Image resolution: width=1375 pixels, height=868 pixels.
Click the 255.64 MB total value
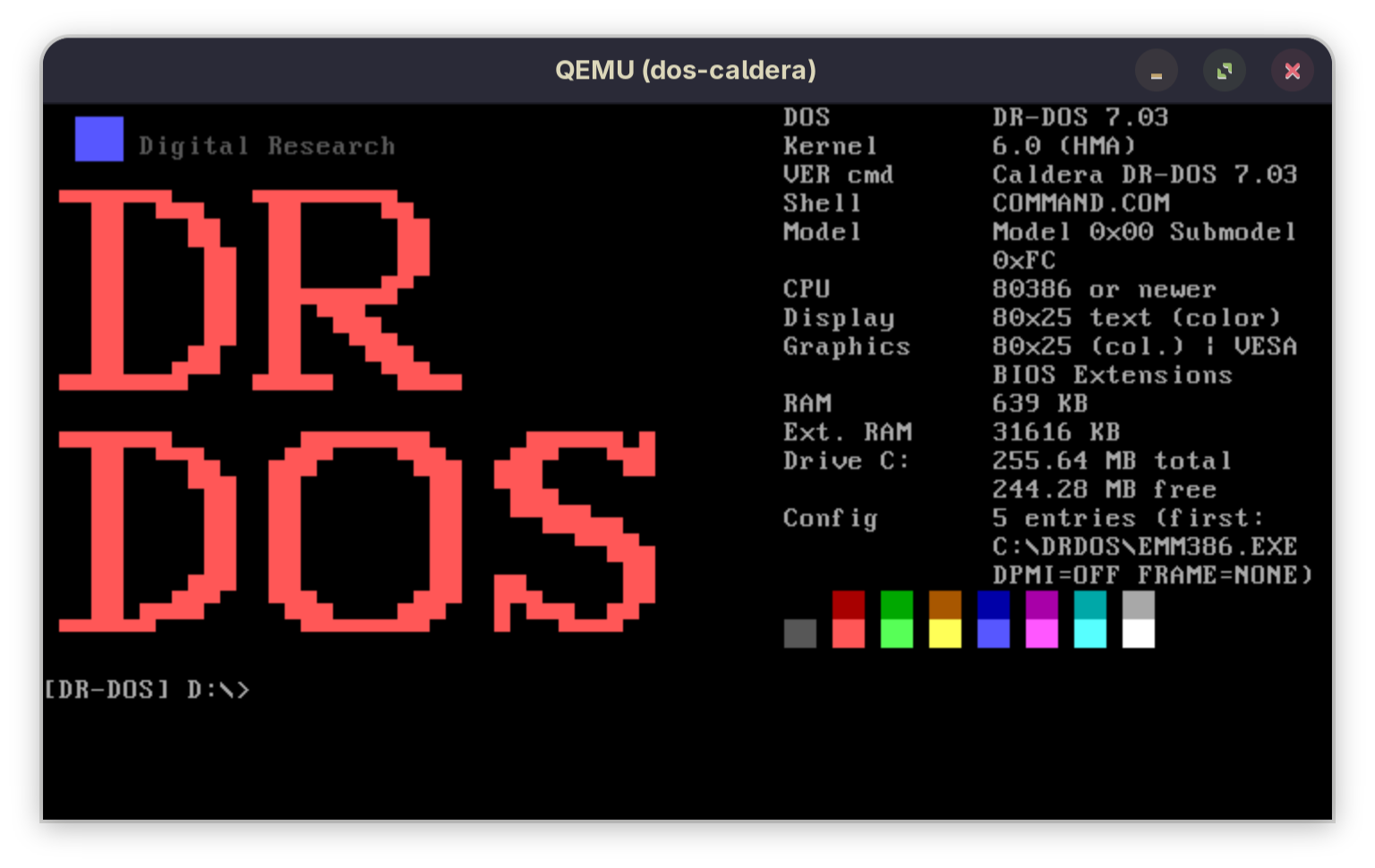point(1113,461)
